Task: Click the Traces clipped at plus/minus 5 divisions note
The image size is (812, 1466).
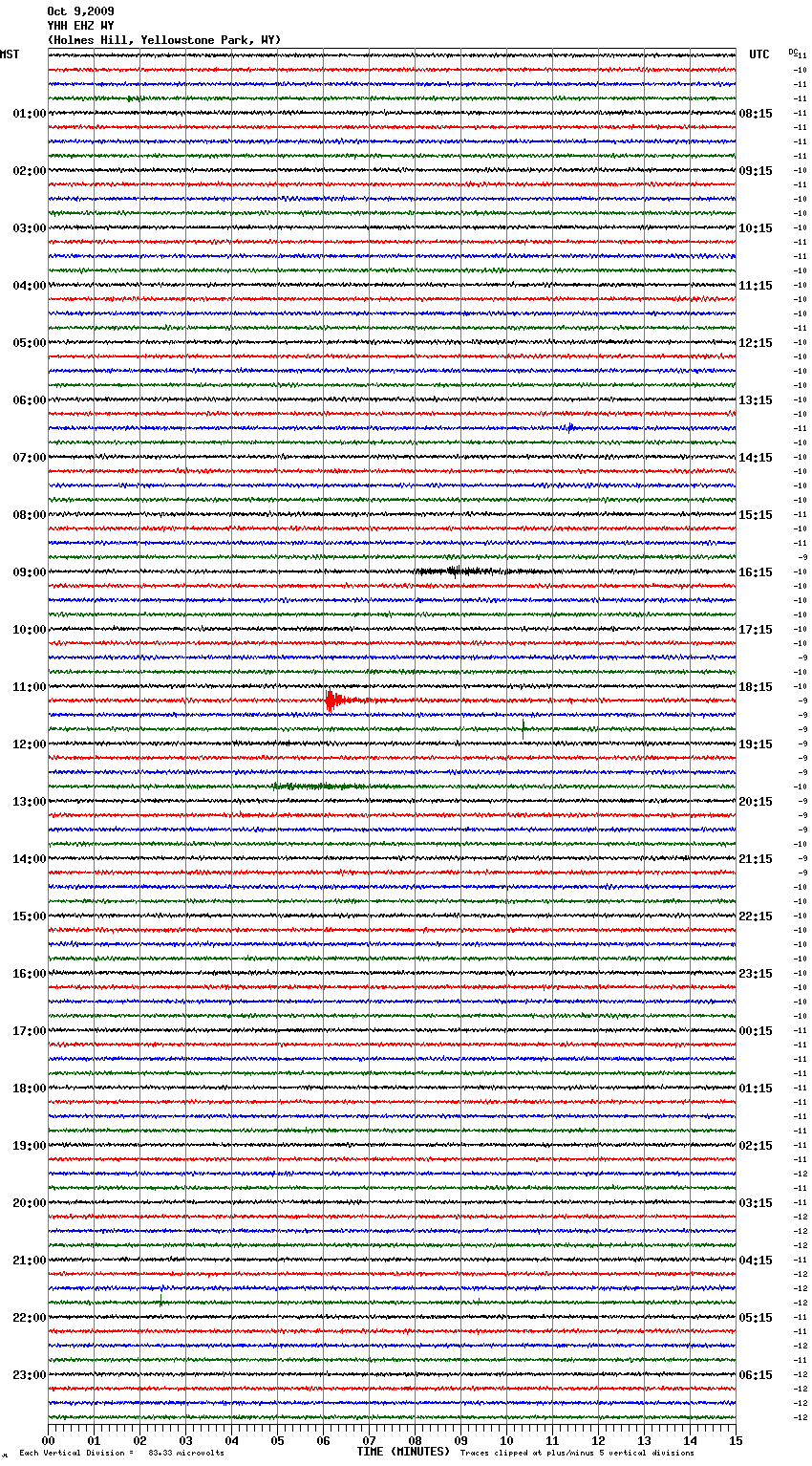Action: pos(577,1454)
